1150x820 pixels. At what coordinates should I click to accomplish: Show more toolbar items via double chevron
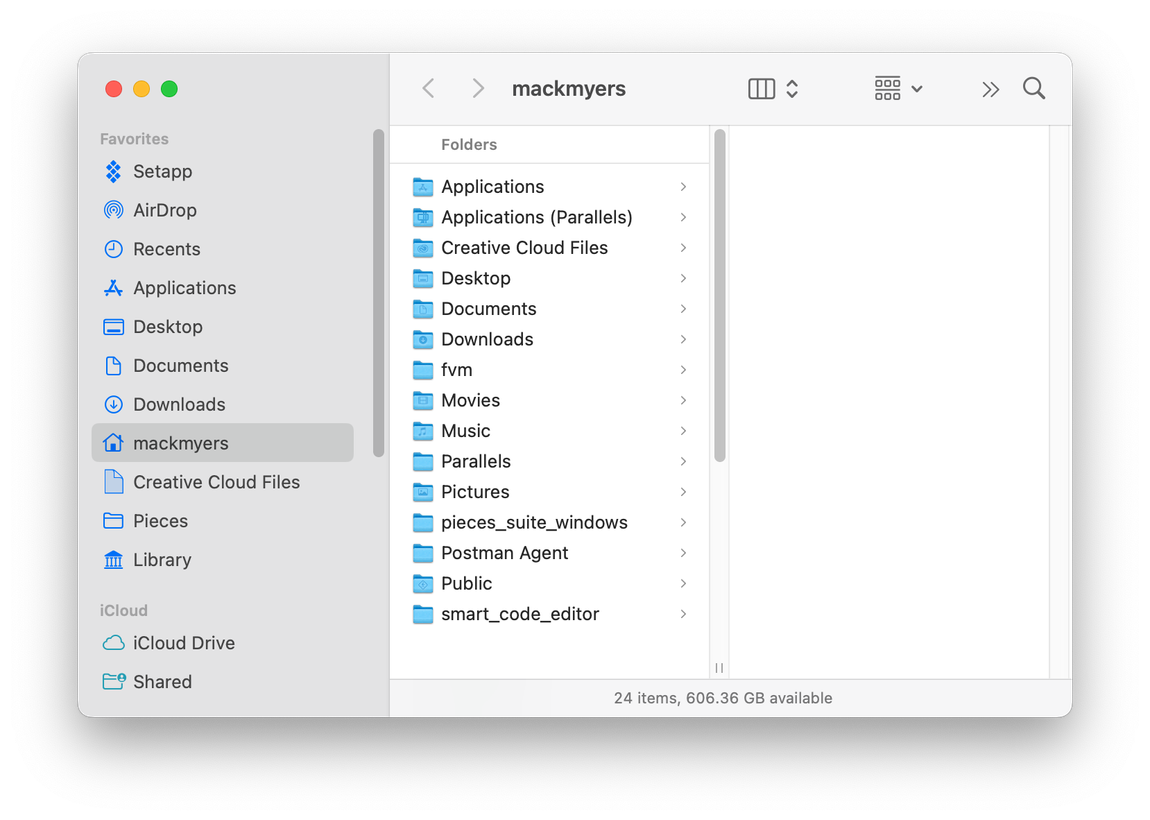coord(990,90)
